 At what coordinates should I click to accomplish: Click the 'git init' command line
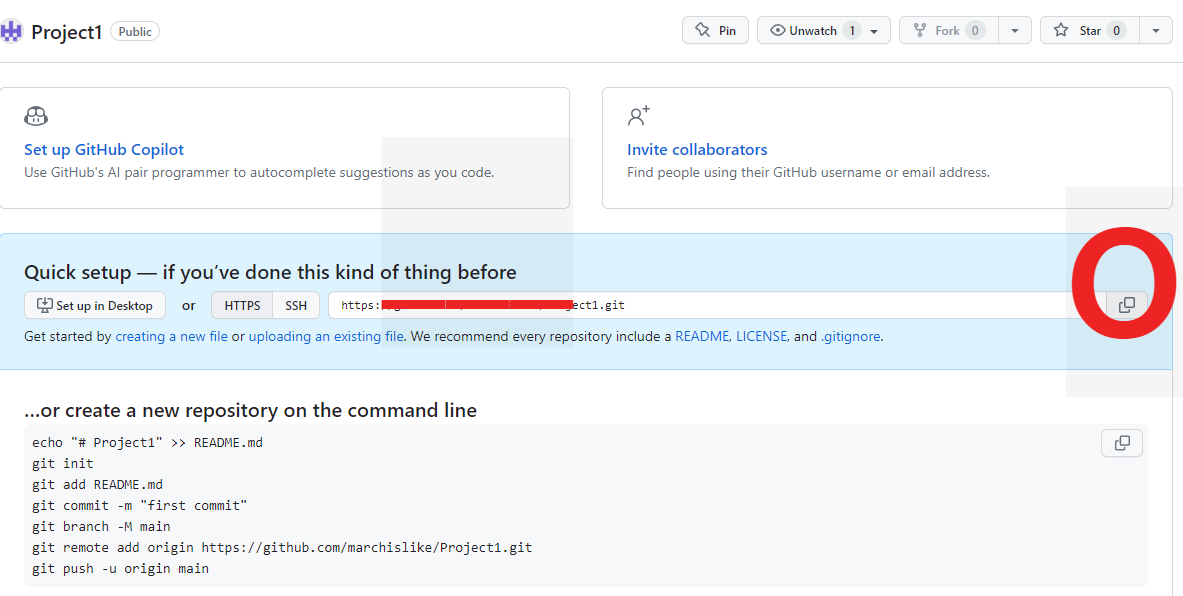[63, 463]
